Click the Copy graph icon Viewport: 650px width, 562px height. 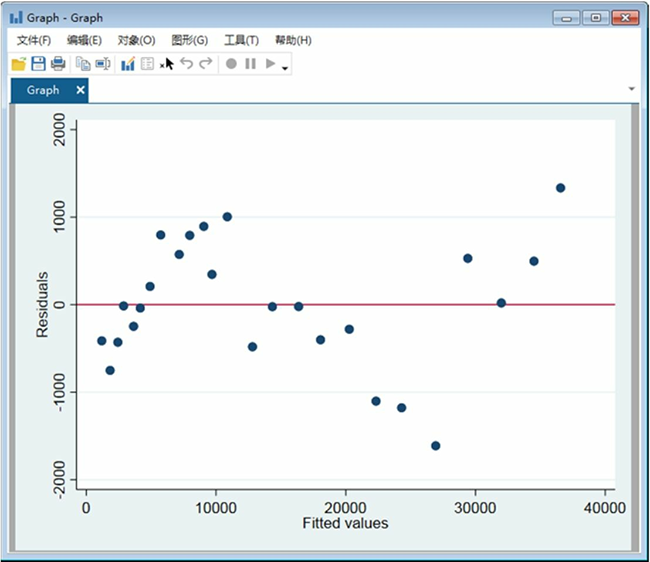point(83,64)
